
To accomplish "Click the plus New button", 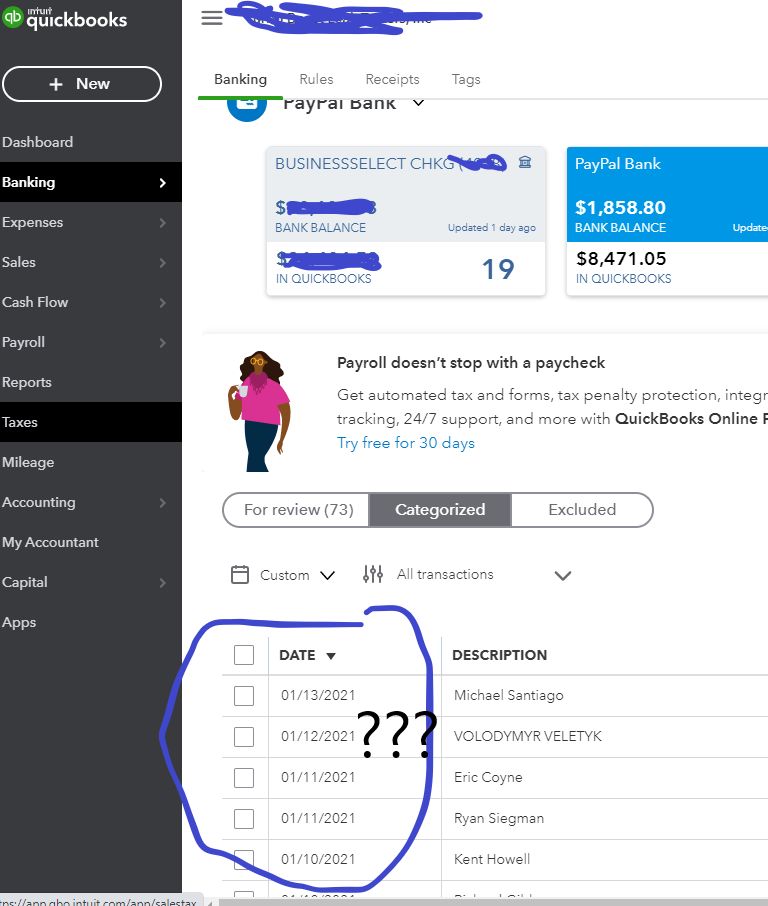I will (x=81, y=84).
